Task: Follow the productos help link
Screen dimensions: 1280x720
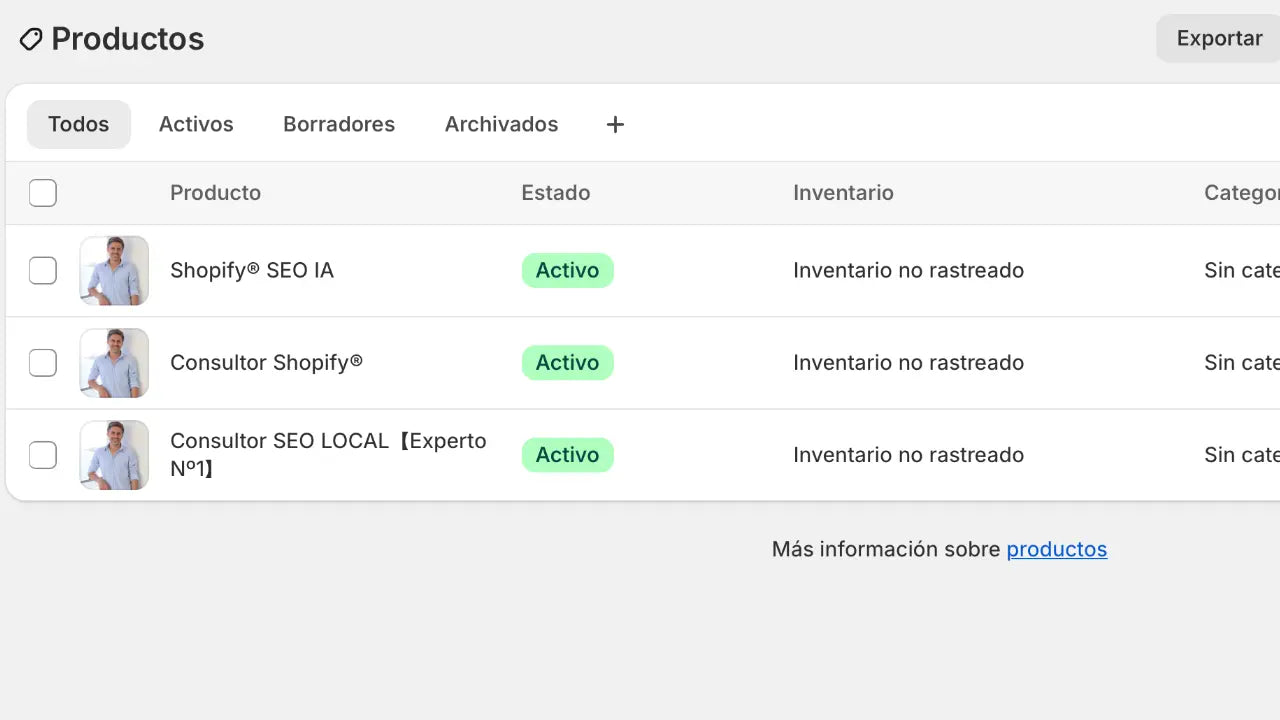Action: coord(1056,549)
